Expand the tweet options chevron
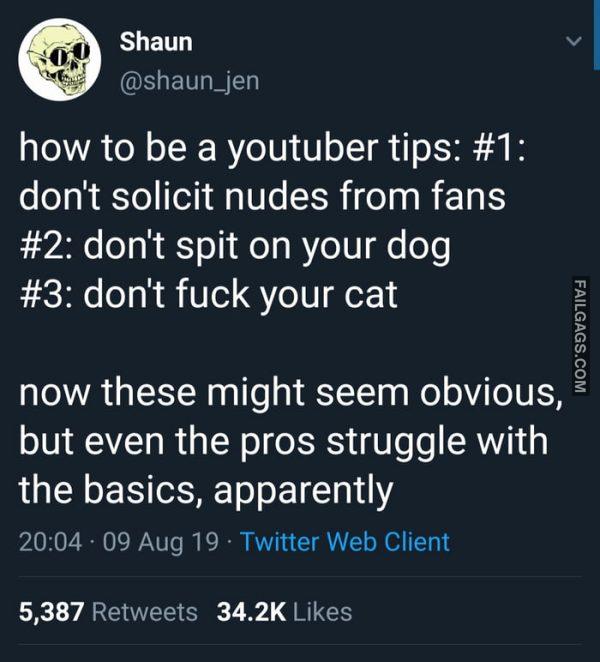 [573, 41]
